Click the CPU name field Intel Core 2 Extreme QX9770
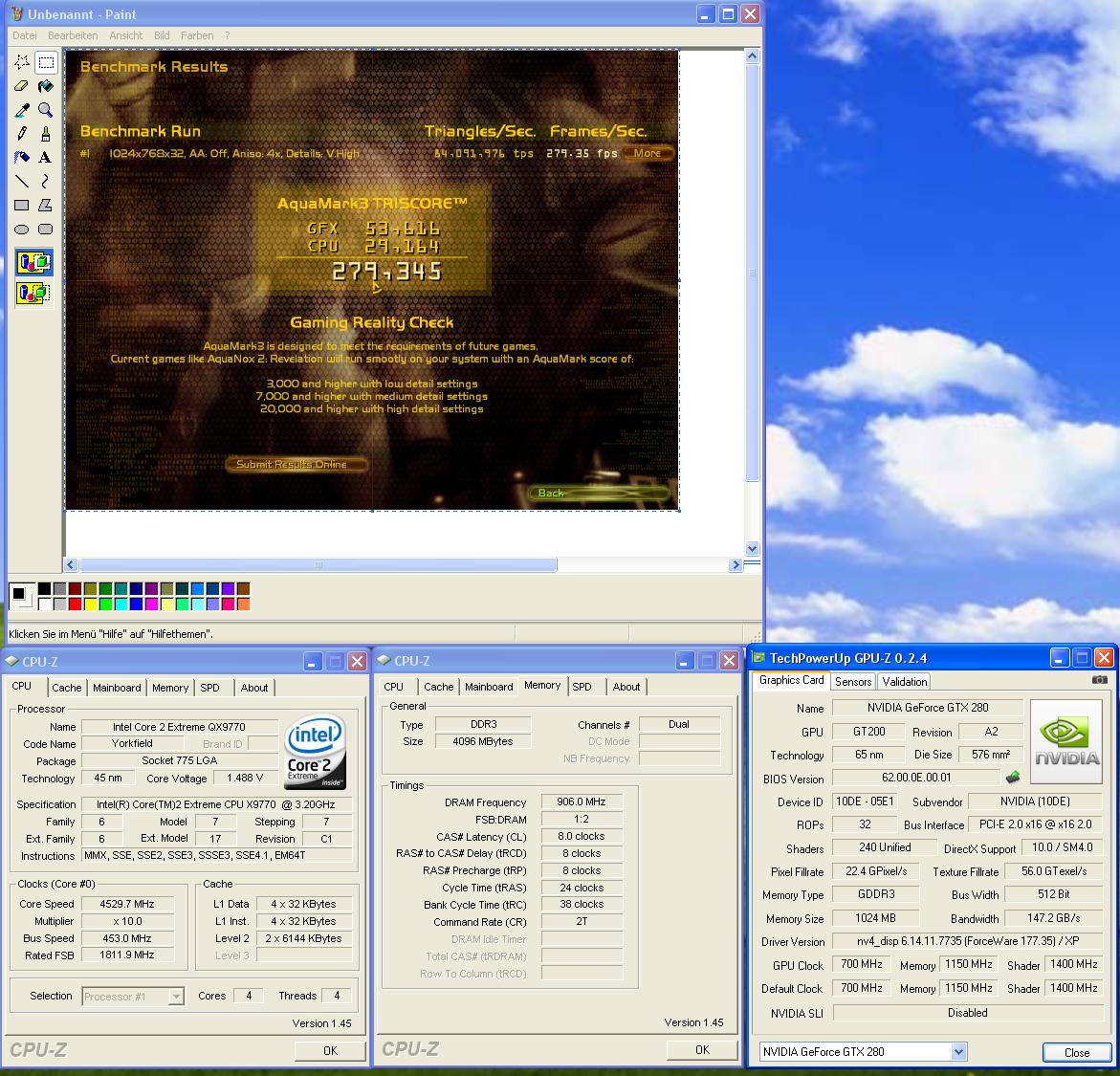Viewport: 1120px width, 1076px height. click(179, 727)
